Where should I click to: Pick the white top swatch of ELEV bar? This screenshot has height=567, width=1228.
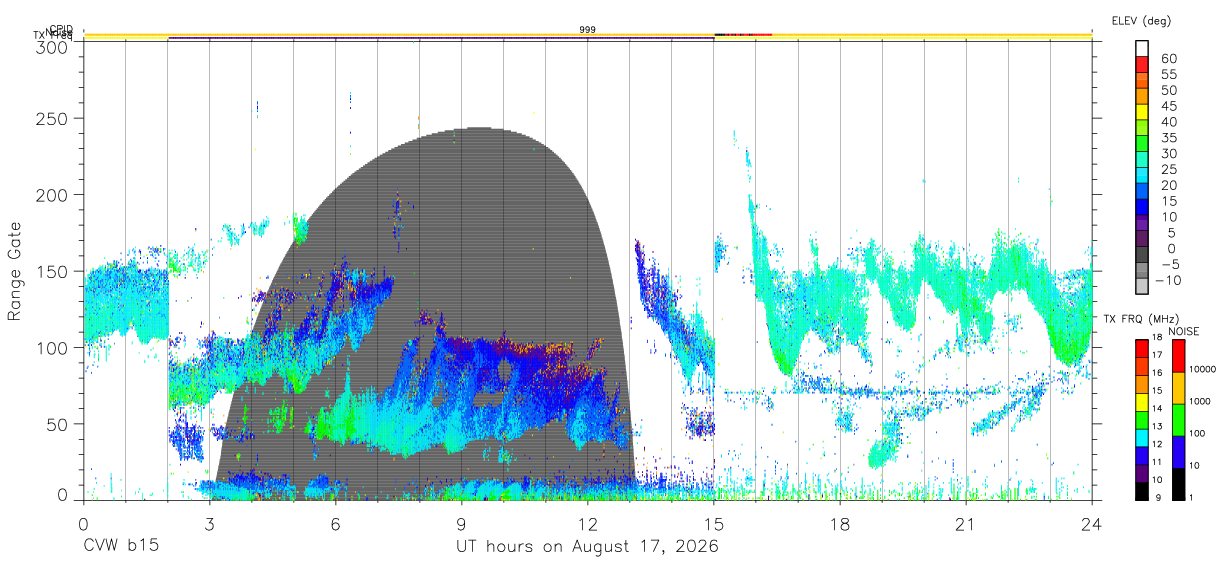coord(1142,48)
